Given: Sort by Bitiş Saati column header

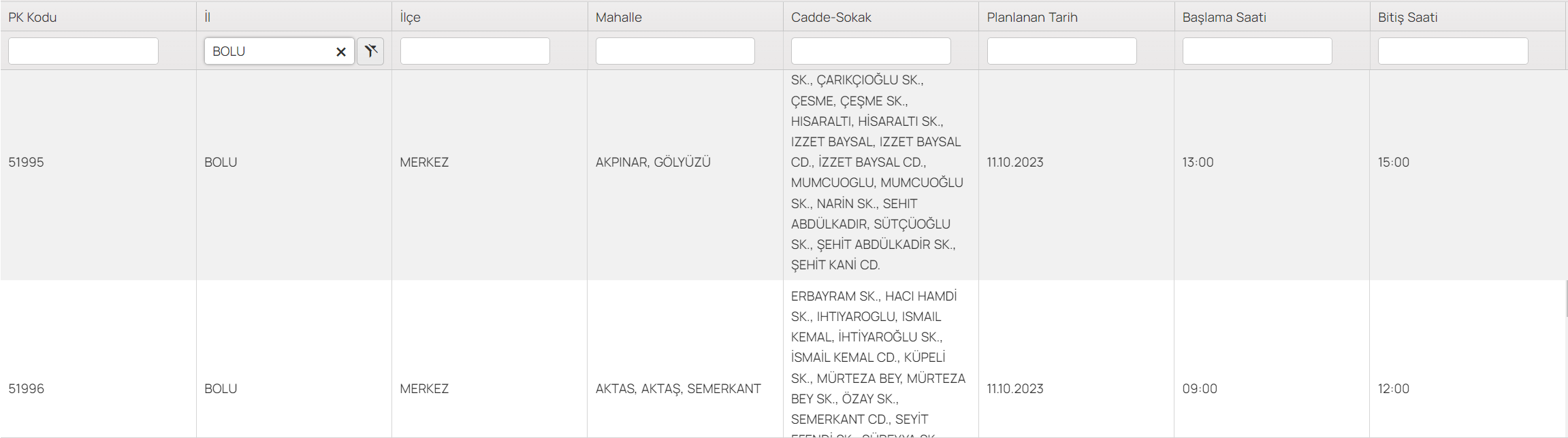Looking at the screenshot, I should [1407, 17].
